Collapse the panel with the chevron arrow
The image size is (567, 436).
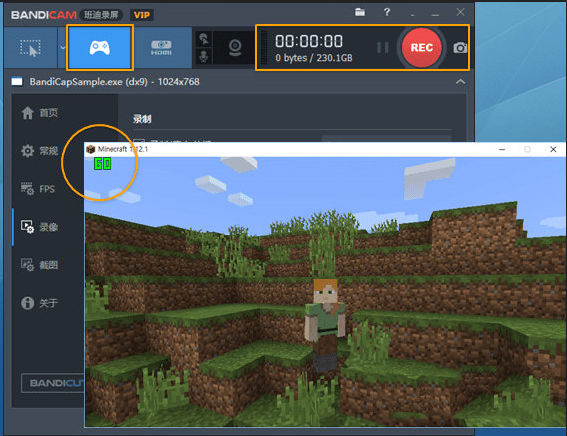click(x=460, y=82)
